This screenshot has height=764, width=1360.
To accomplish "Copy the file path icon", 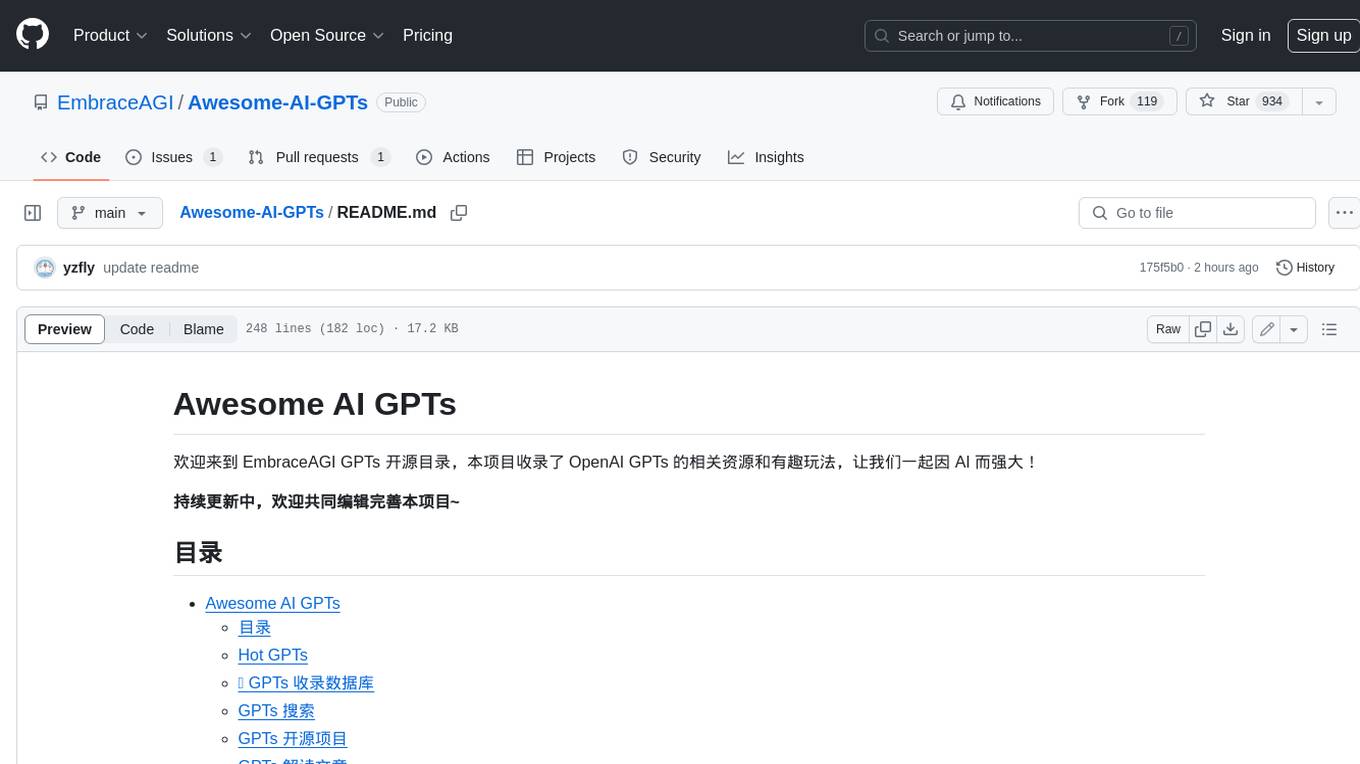I will [459, 213].
